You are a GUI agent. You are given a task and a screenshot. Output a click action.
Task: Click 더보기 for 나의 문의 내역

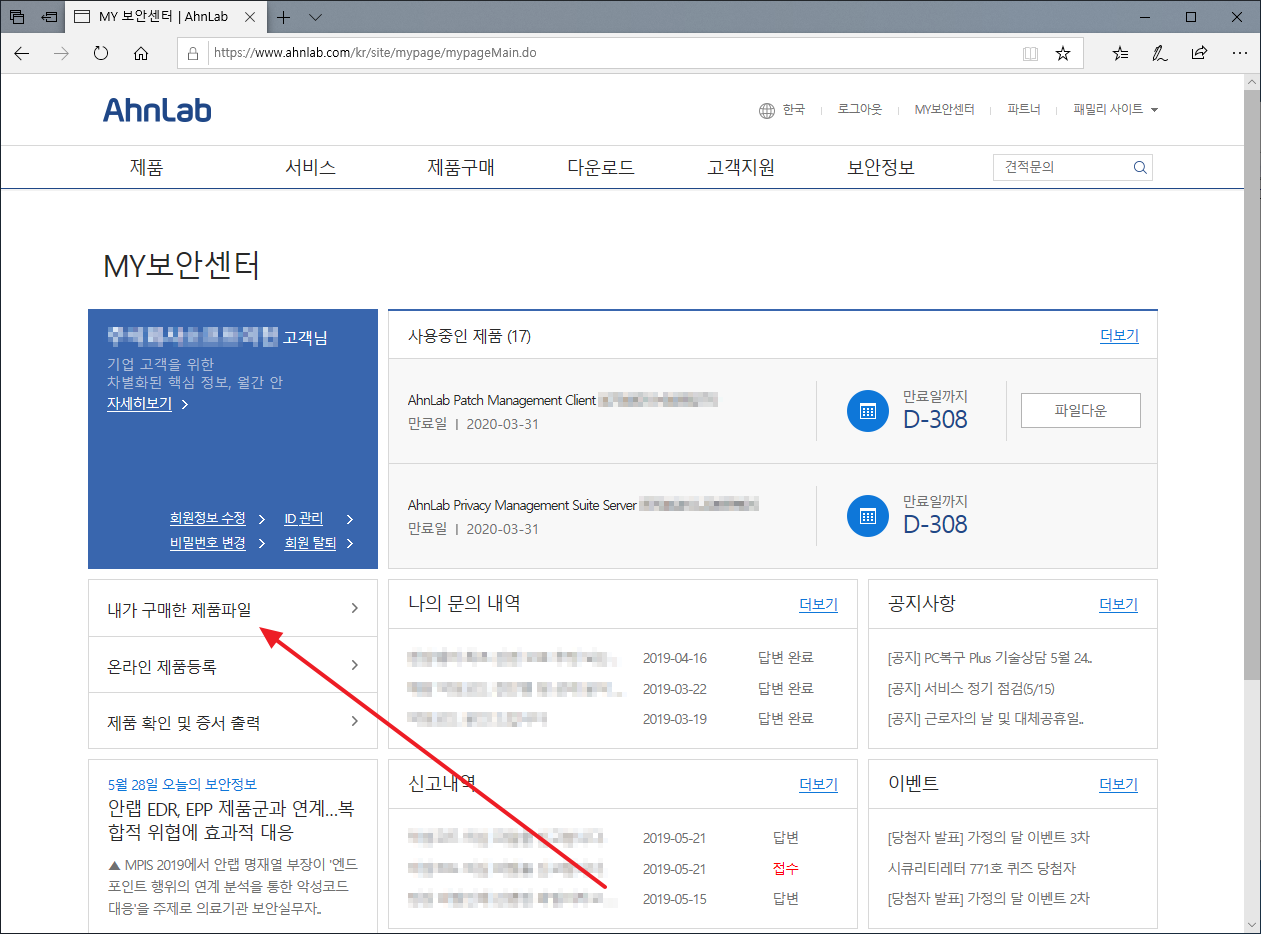pyautogui.click(x=818, y=605)
